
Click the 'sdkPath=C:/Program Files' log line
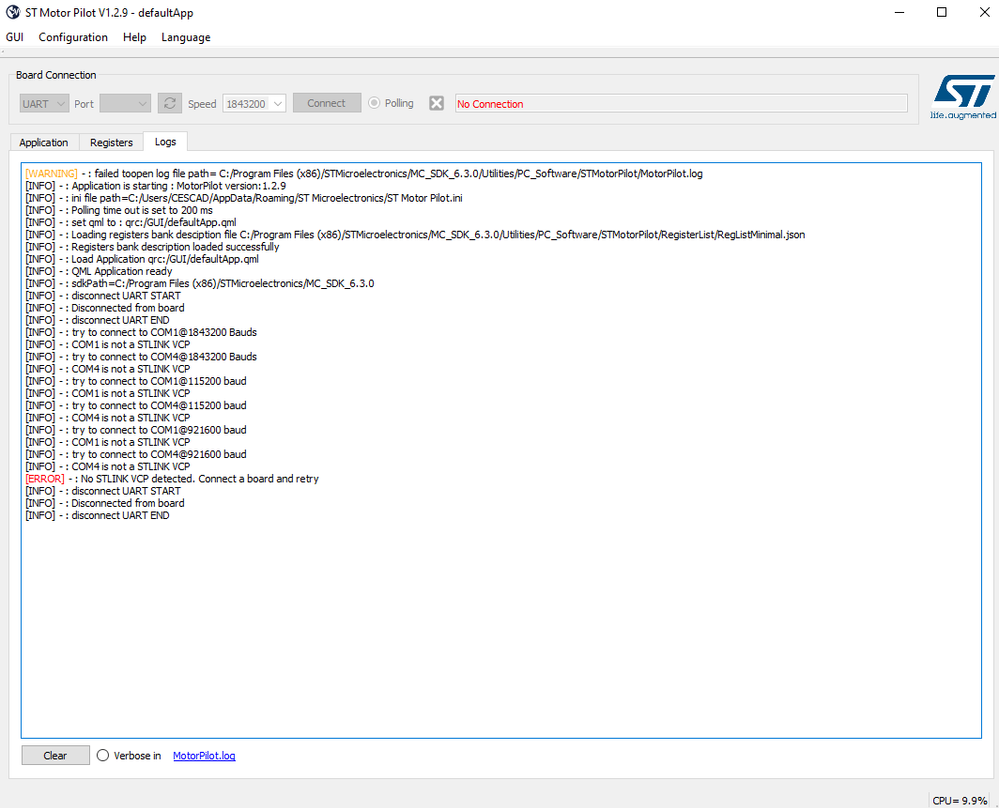point(199,283)
